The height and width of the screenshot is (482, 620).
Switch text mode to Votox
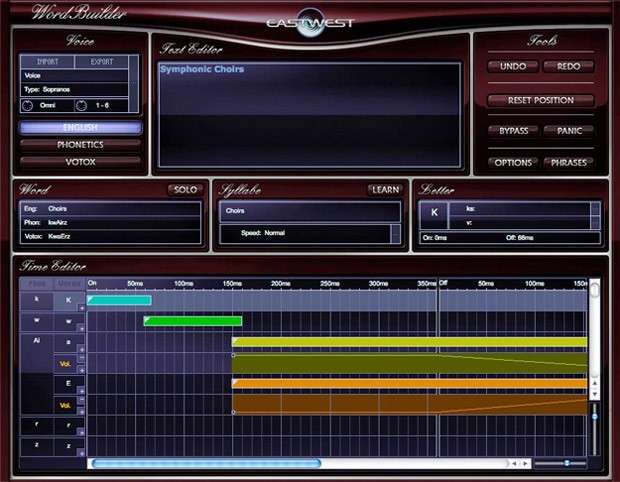pyautogui.click(x=80, y=162)
